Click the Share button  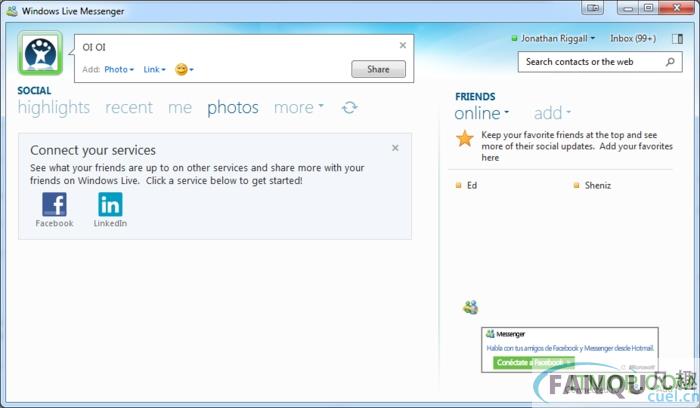pos(378,69)
